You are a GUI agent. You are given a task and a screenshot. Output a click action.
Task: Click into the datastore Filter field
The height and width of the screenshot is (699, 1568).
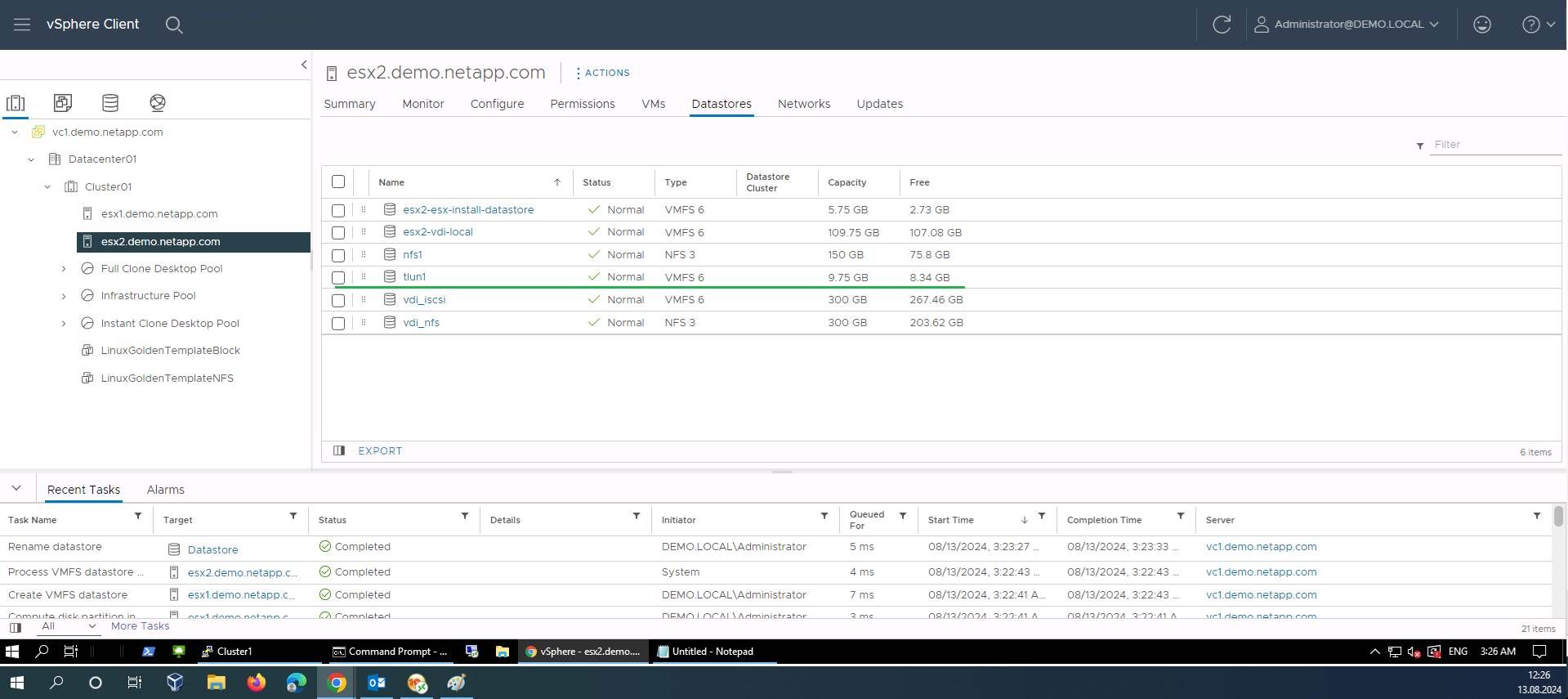point(1494,145)
